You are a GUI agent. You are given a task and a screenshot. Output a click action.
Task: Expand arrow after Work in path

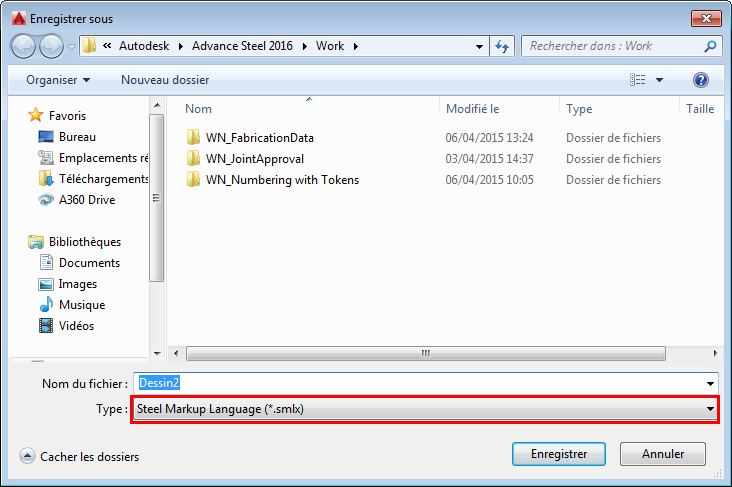(x=356, y=46)
